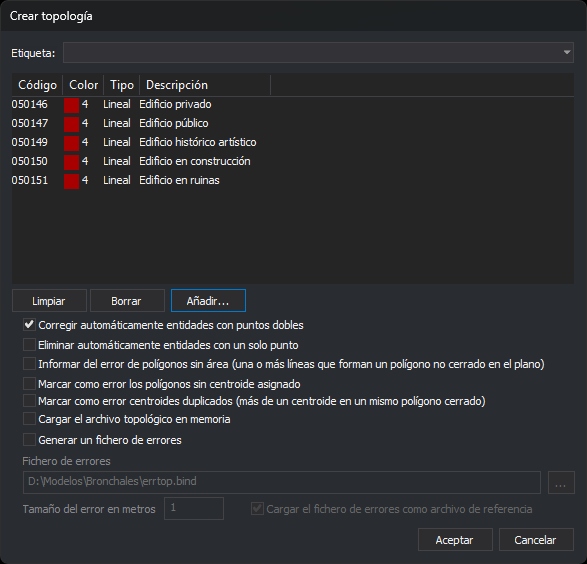Image resolution: width=587 pixels, height=564 pixels.
Task: Click the Tamaño del error en metros field
Action: (x=194, y=509)
